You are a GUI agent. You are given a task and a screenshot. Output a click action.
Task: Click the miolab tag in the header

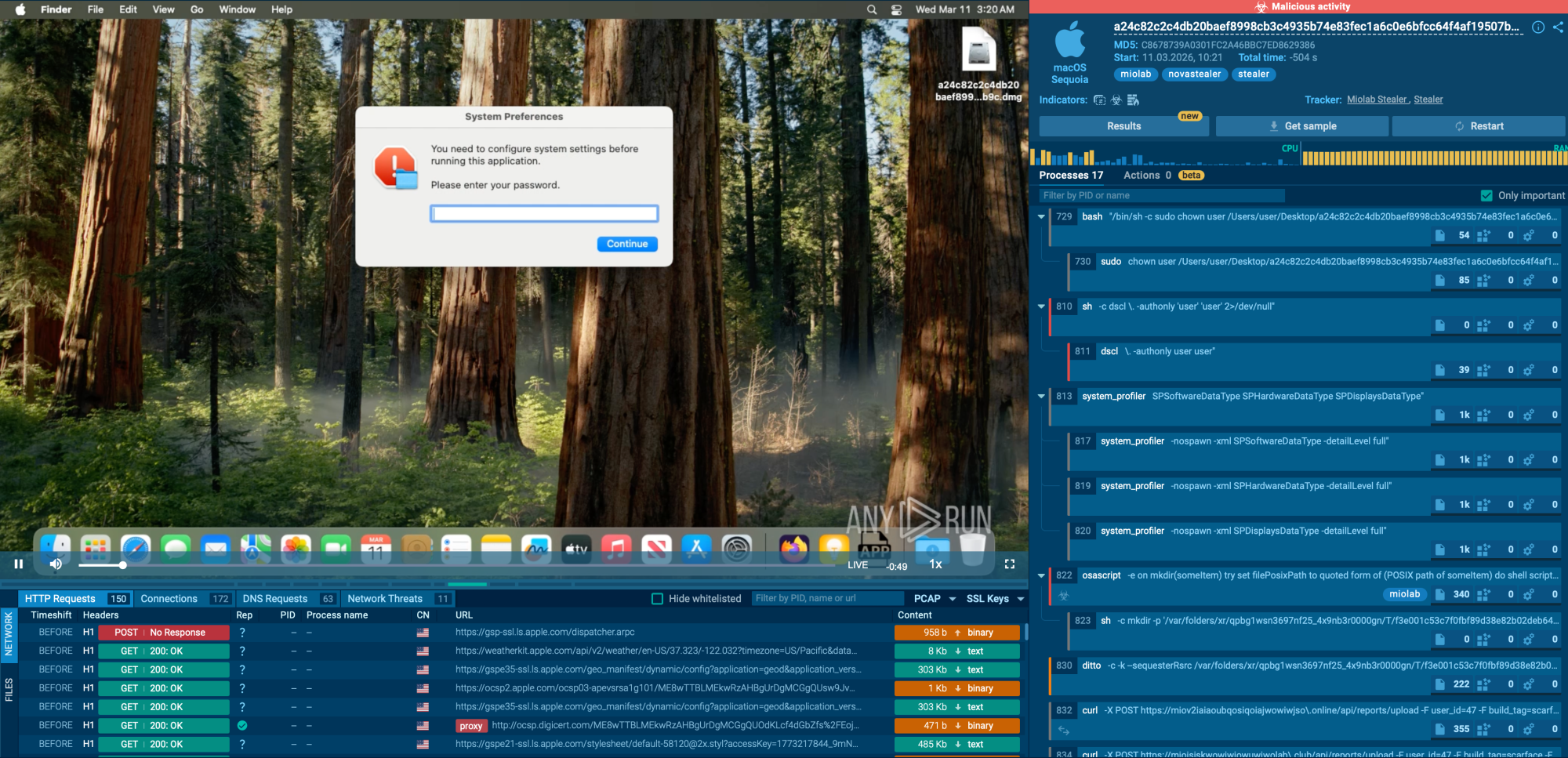1135,74
